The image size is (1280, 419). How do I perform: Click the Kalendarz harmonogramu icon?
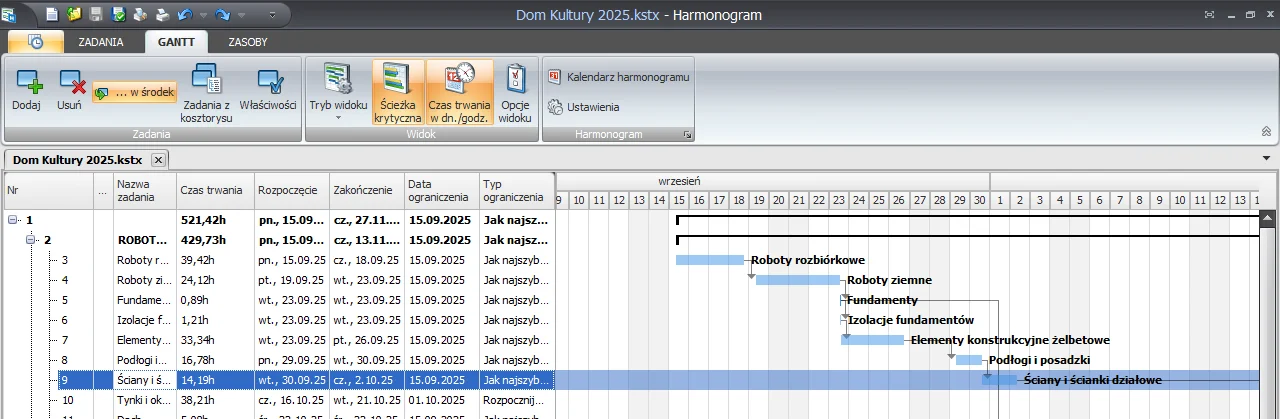555,76
